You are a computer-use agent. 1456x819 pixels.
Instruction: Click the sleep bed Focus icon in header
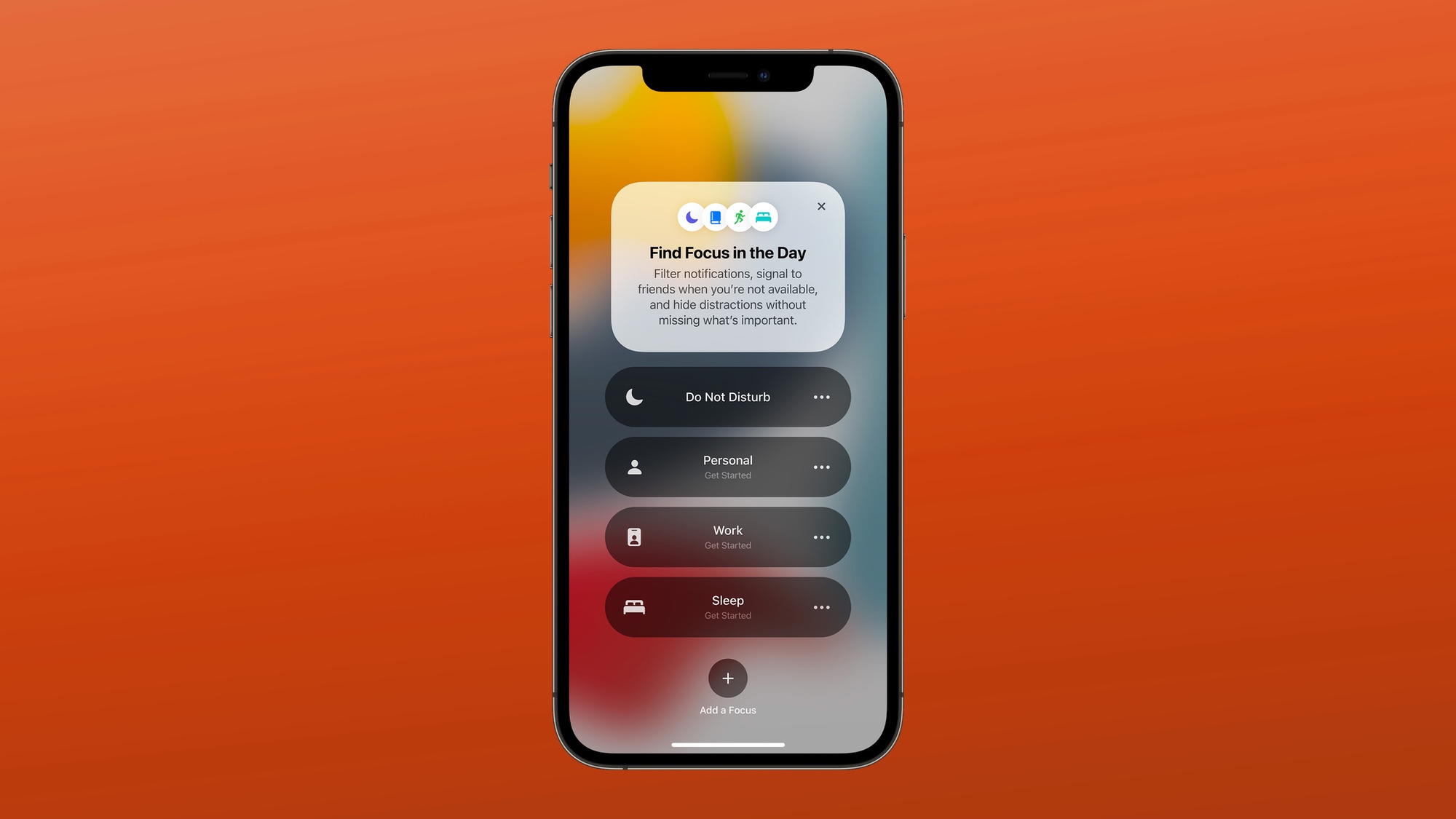point(763,217)
